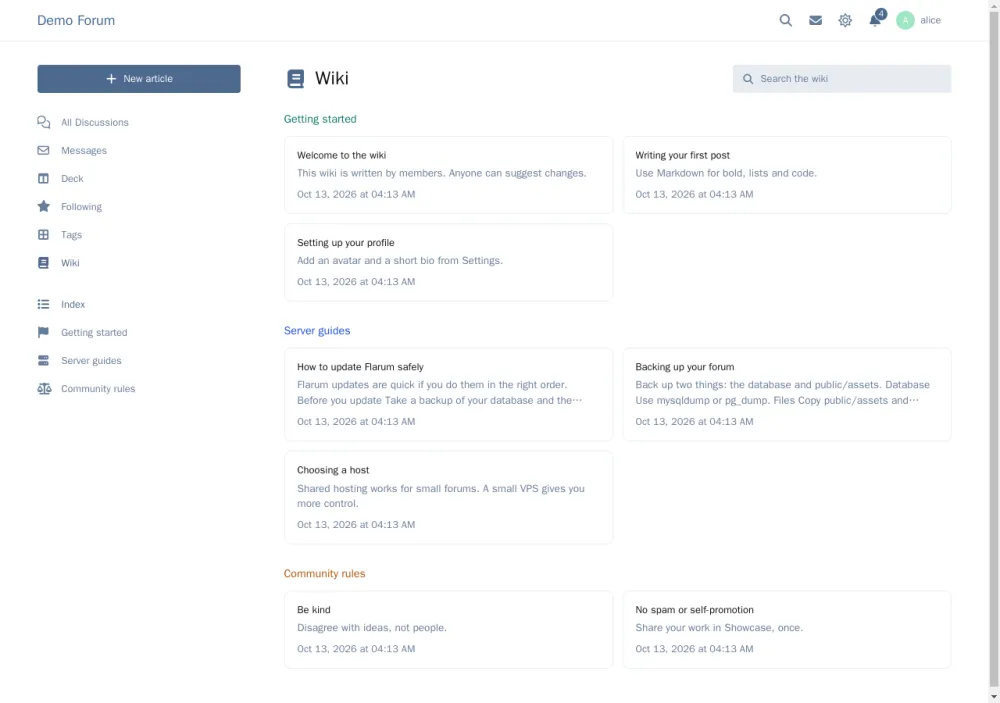
Task: Click the Following star icon
Action: (x=43, y=206)
